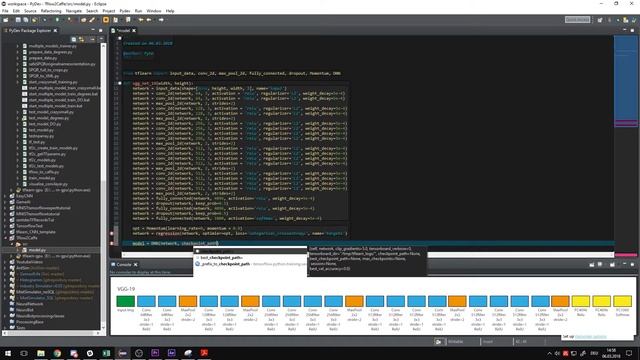Click the Writable status bar field
The image size is (640, 360).
[x=456, y=342]
